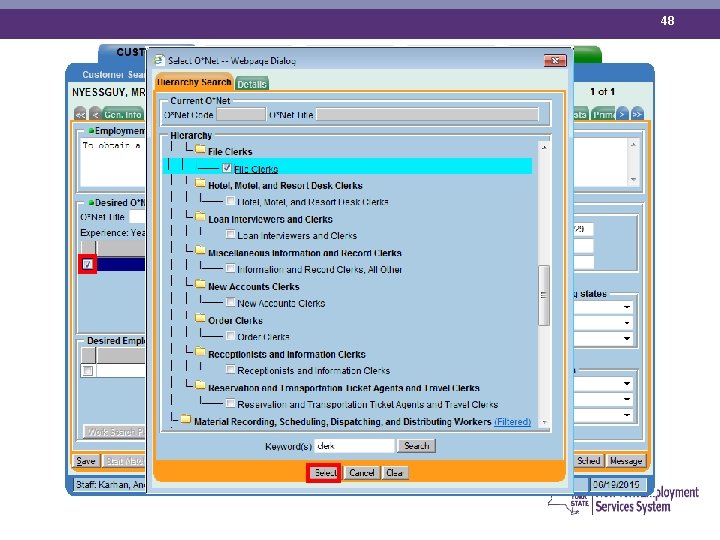Open the File Clerks folder icon
Viewport: 720px width, 540px height.
click(x=200, y=150)
